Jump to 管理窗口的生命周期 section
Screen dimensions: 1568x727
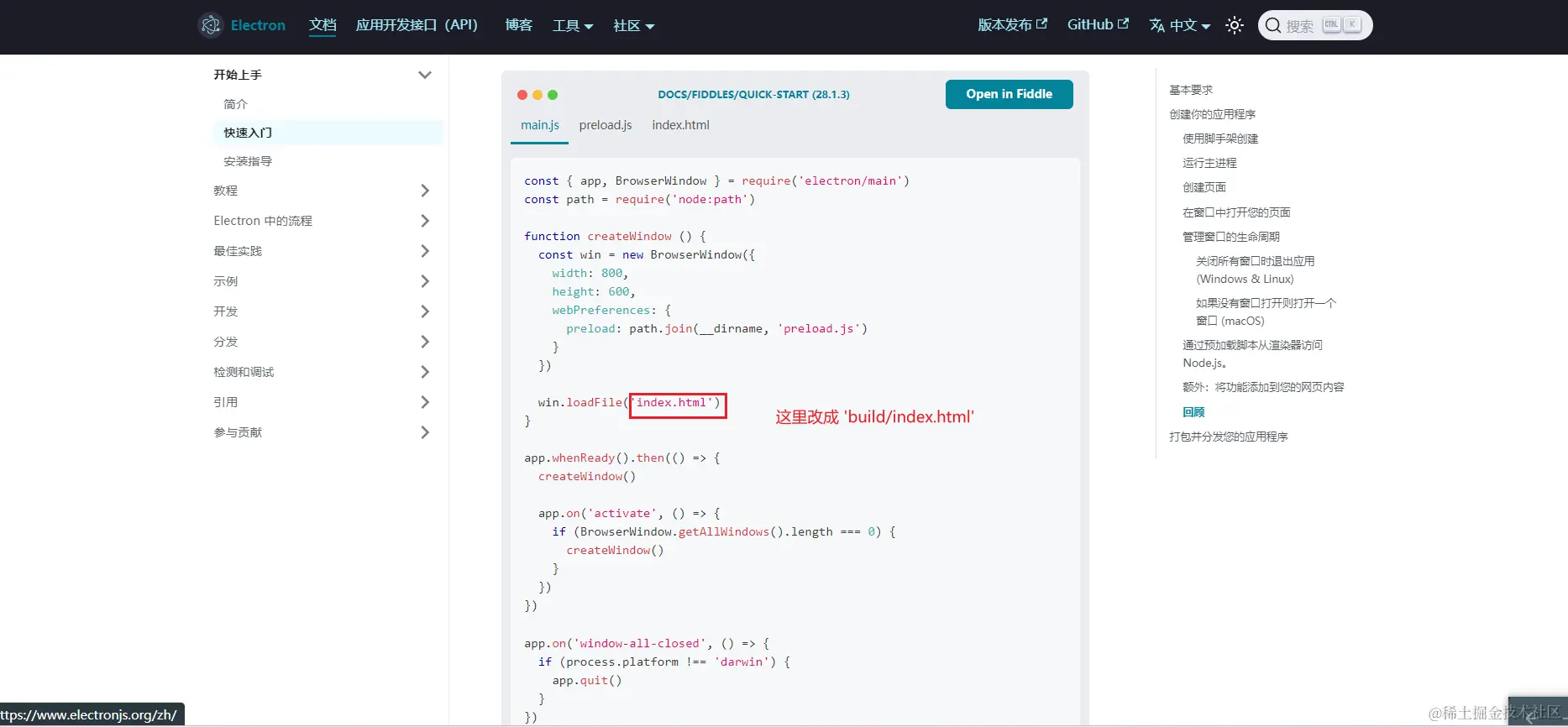(1231, 237)
